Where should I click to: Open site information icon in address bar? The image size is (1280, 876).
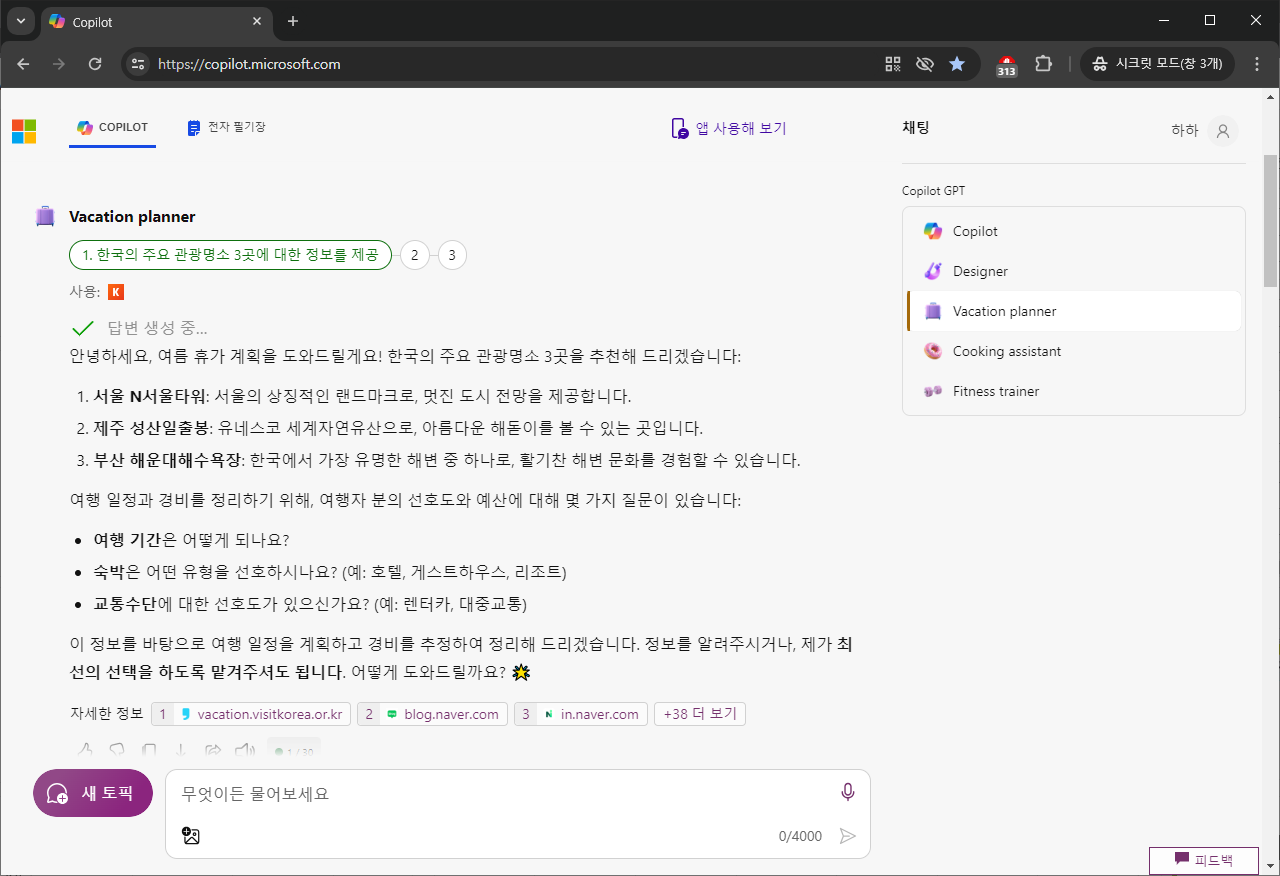pyautogui.click(x=139, y=64)
